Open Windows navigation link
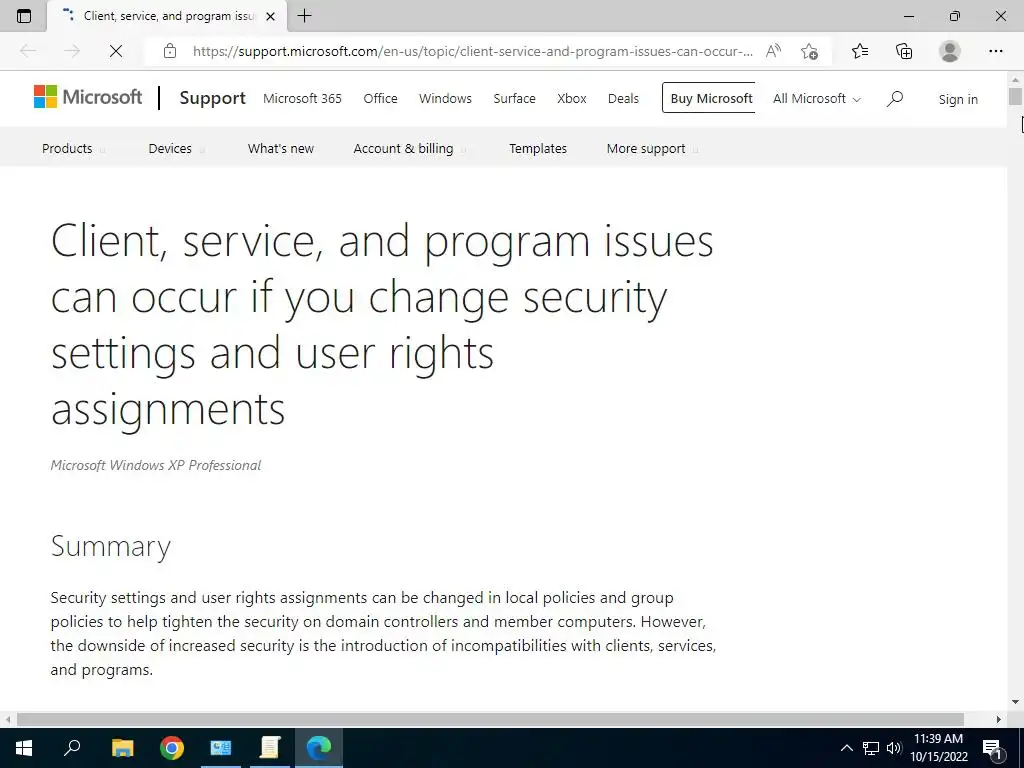1024x768 pixels. (x=445, y=99)
